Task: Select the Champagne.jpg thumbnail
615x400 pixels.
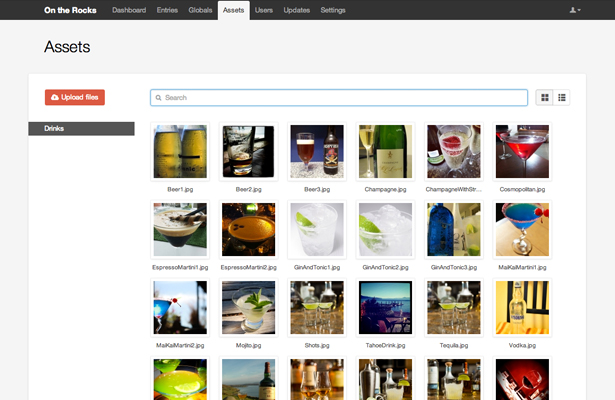Action: [x=386, y=151]
